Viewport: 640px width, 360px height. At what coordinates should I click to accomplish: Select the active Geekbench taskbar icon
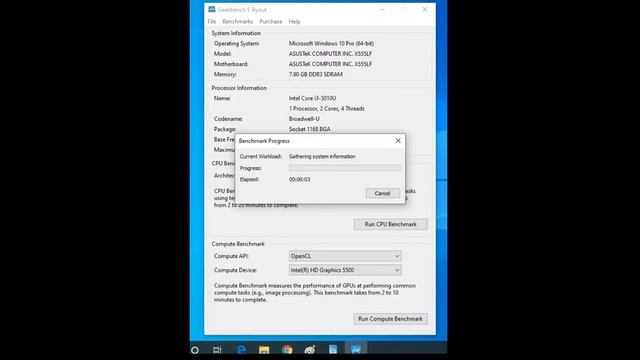click(x=356, y=349)
